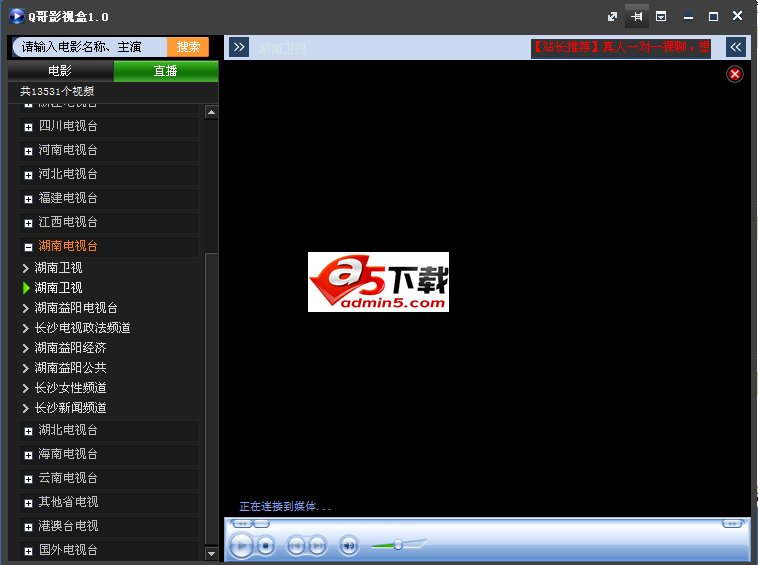Adjust the volume slider
Screen dimensions: 758x565
click(398, 545)
